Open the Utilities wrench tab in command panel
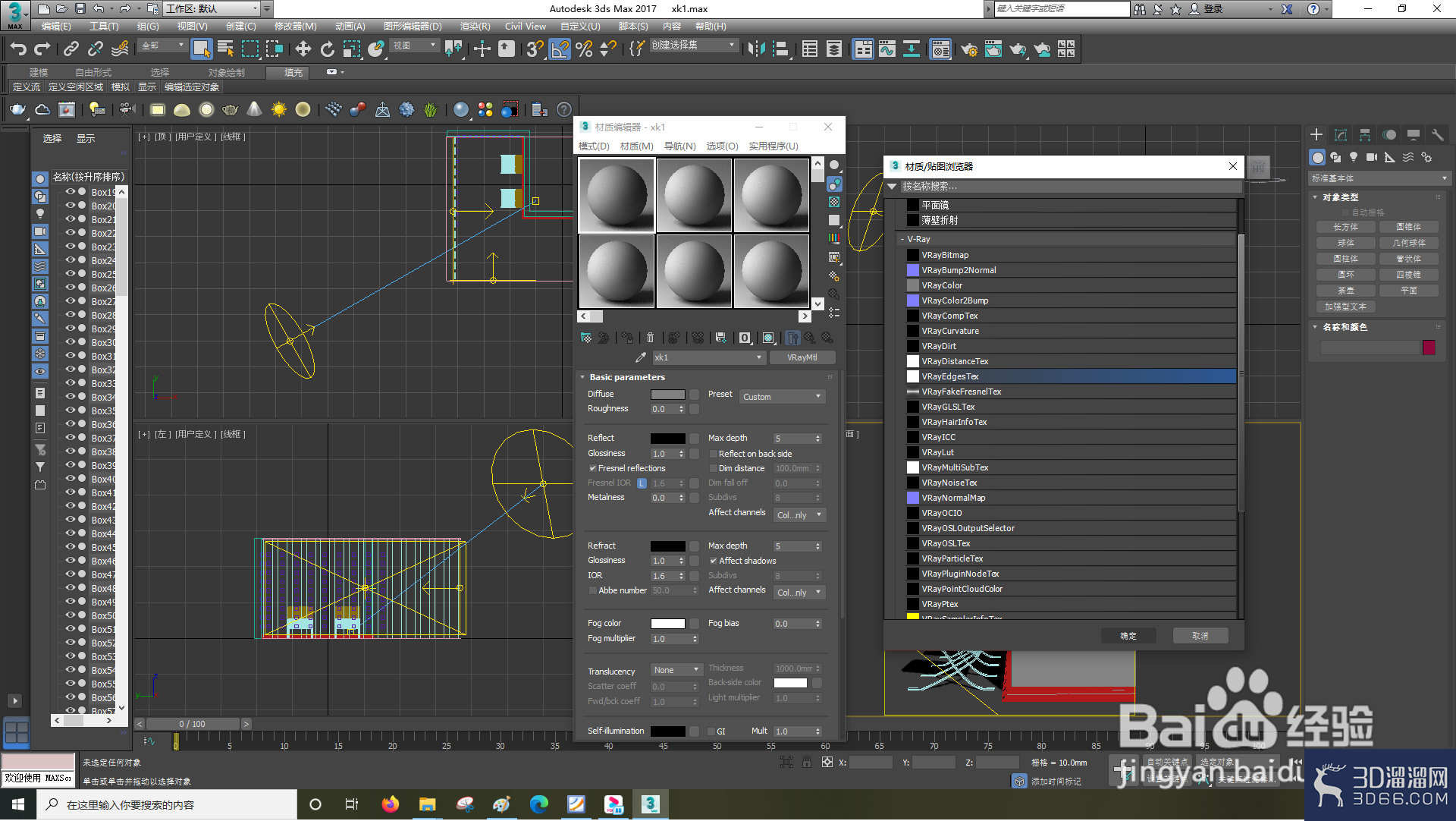Viewport: 1456px width, 821px height. (x=1437, y=135)
